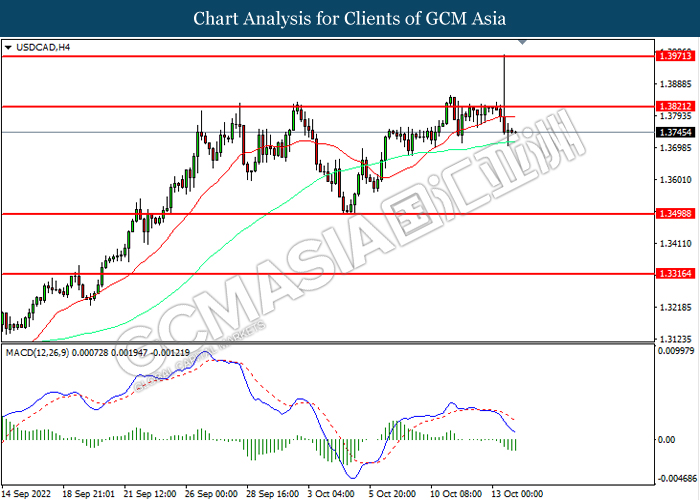Click the 1.31235 price axis value
This screenshot has width=700, height=500.
676,339
